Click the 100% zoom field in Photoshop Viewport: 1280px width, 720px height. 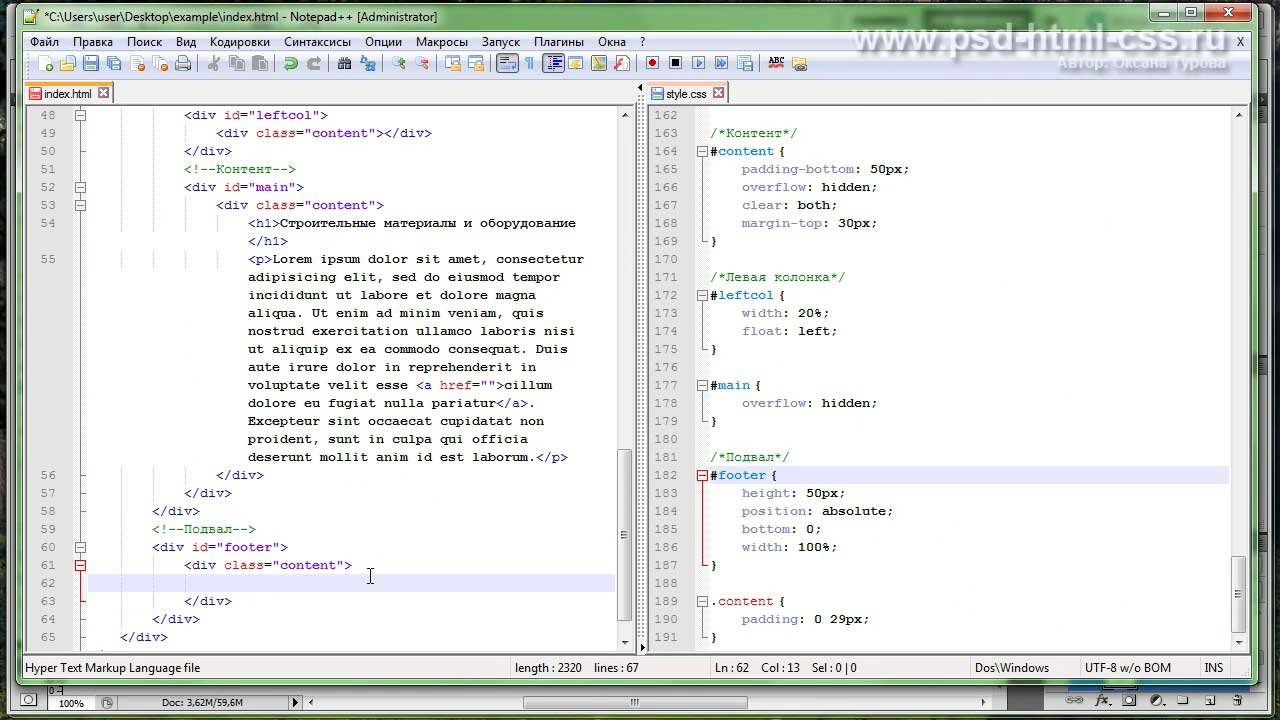pyautogui.click(x=71, y=703)
